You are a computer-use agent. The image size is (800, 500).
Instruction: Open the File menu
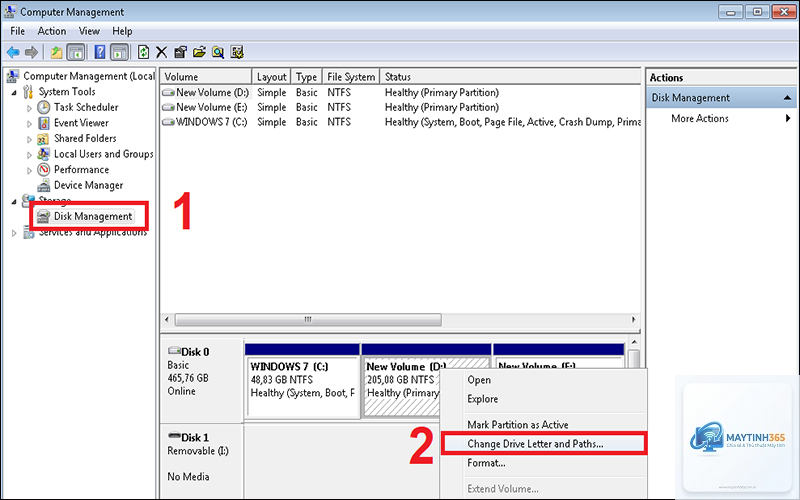pyautogui.click(x=17, y=31)
